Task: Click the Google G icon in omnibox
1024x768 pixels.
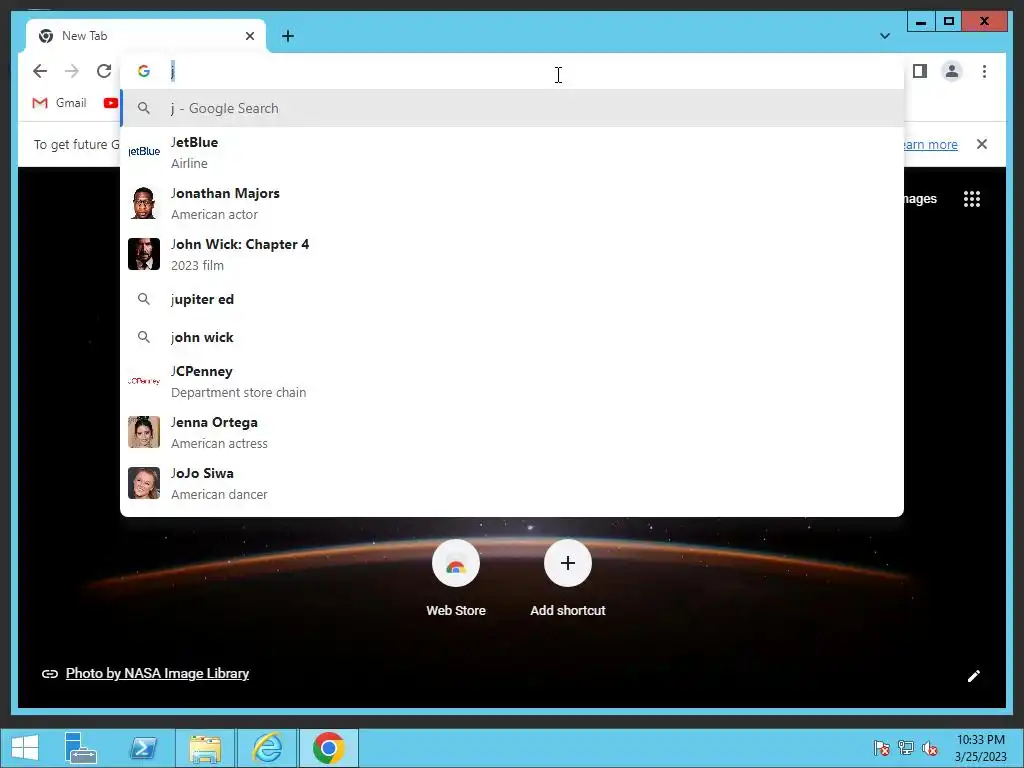Action: click(x=144, y=71)
